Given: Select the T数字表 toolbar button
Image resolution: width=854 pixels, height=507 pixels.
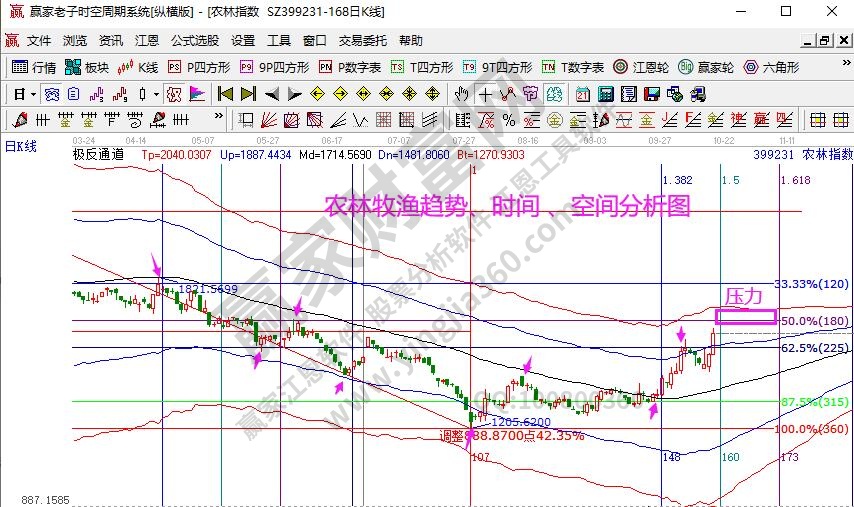Looking at the screenshot, I should pos(573,68).
